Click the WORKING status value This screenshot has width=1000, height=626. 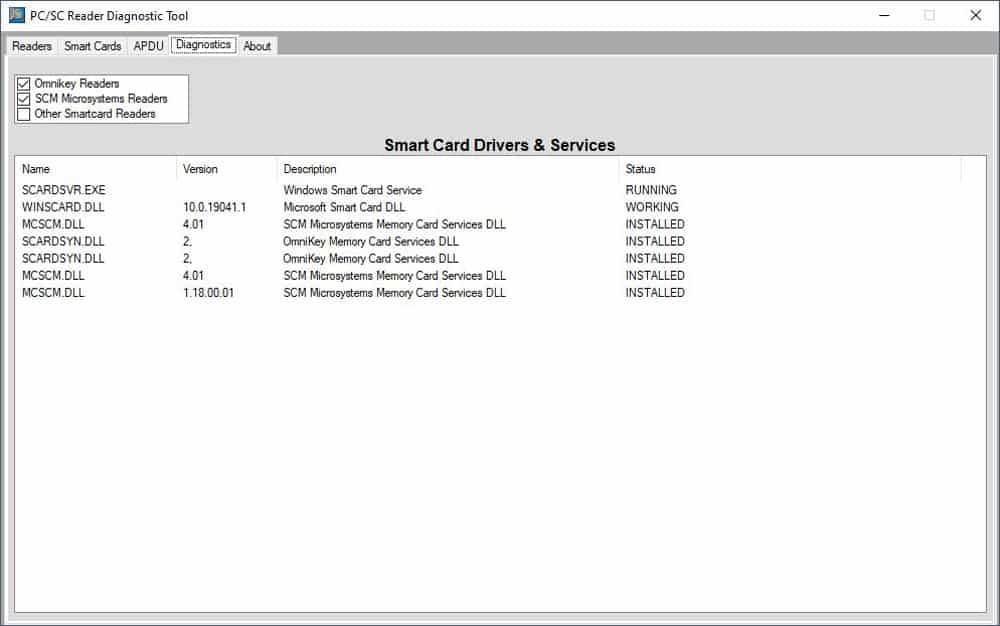652,207
